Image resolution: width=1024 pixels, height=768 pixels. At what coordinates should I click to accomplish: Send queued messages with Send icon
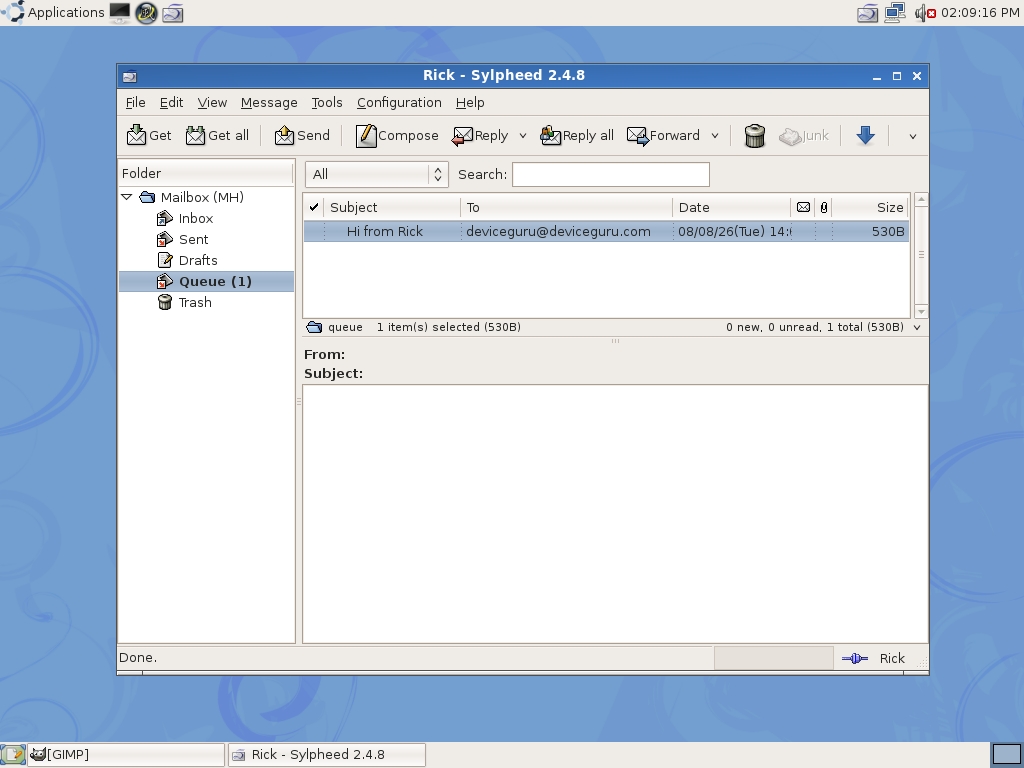point(284,135)
